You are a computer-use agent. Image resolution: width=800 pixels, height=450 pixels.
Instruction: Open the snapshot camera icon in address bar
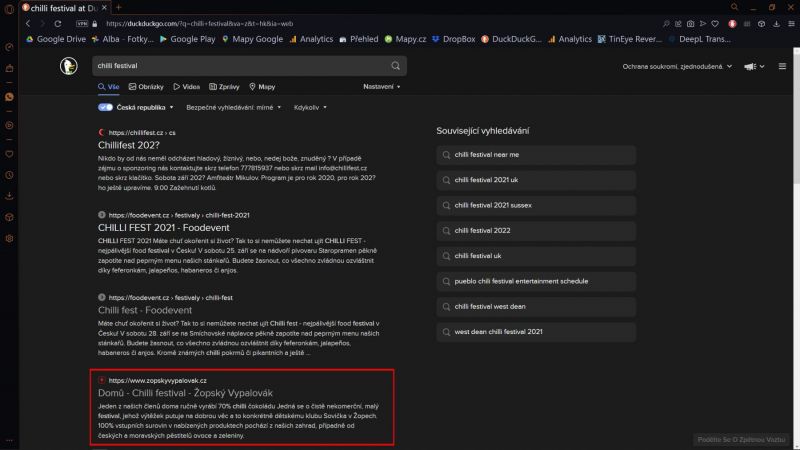(689, 23)
